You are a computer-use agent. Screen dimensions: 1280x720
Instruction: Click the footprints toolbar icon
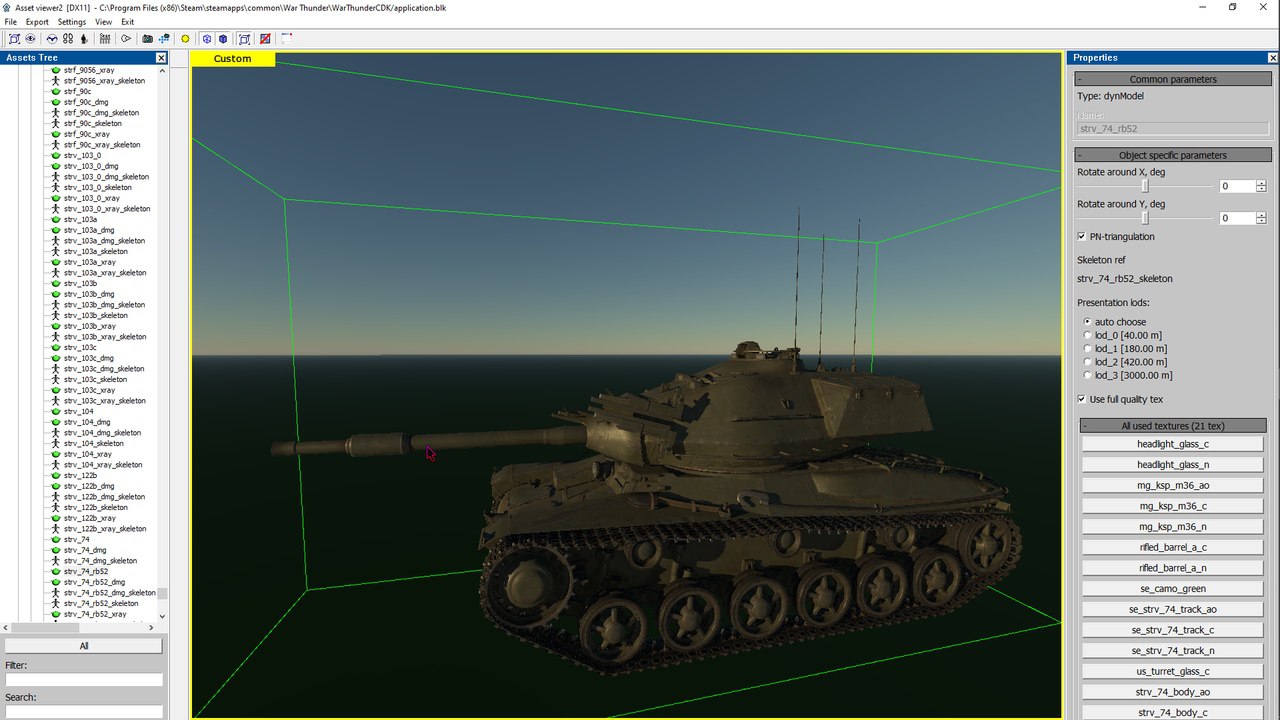coord(68,39)
